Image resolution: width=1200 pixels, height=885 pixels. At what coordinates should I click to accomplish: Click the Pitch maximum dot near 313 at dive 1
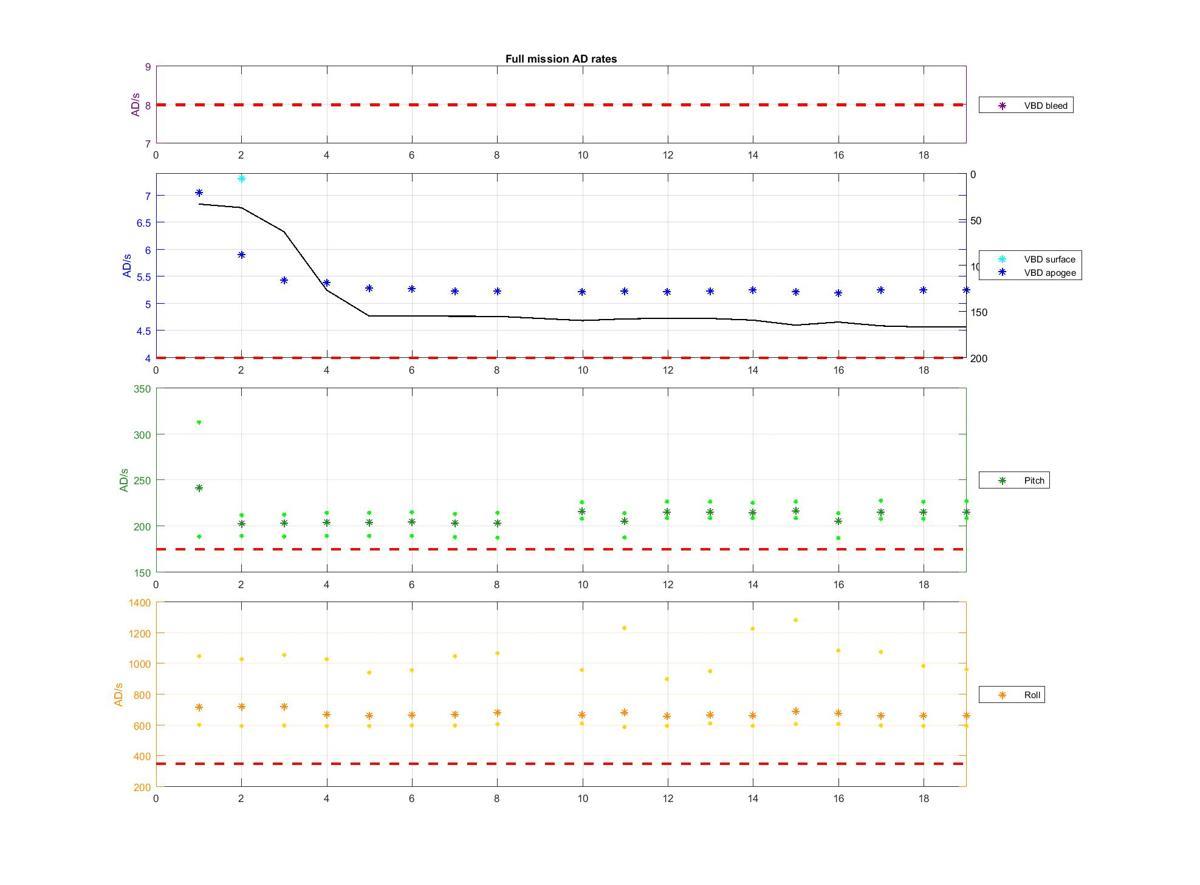pyautogui.click(x=199, y=422)
